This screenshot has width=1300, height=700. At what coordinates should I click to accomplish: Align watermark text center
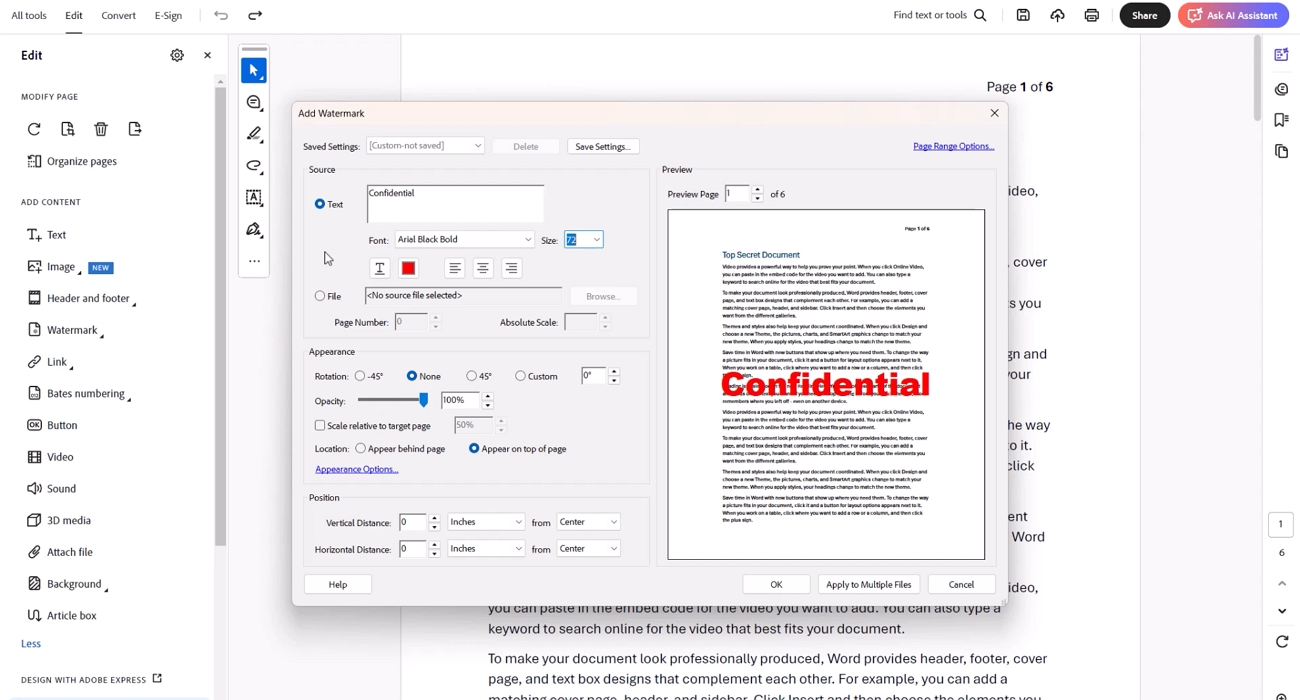483,268
